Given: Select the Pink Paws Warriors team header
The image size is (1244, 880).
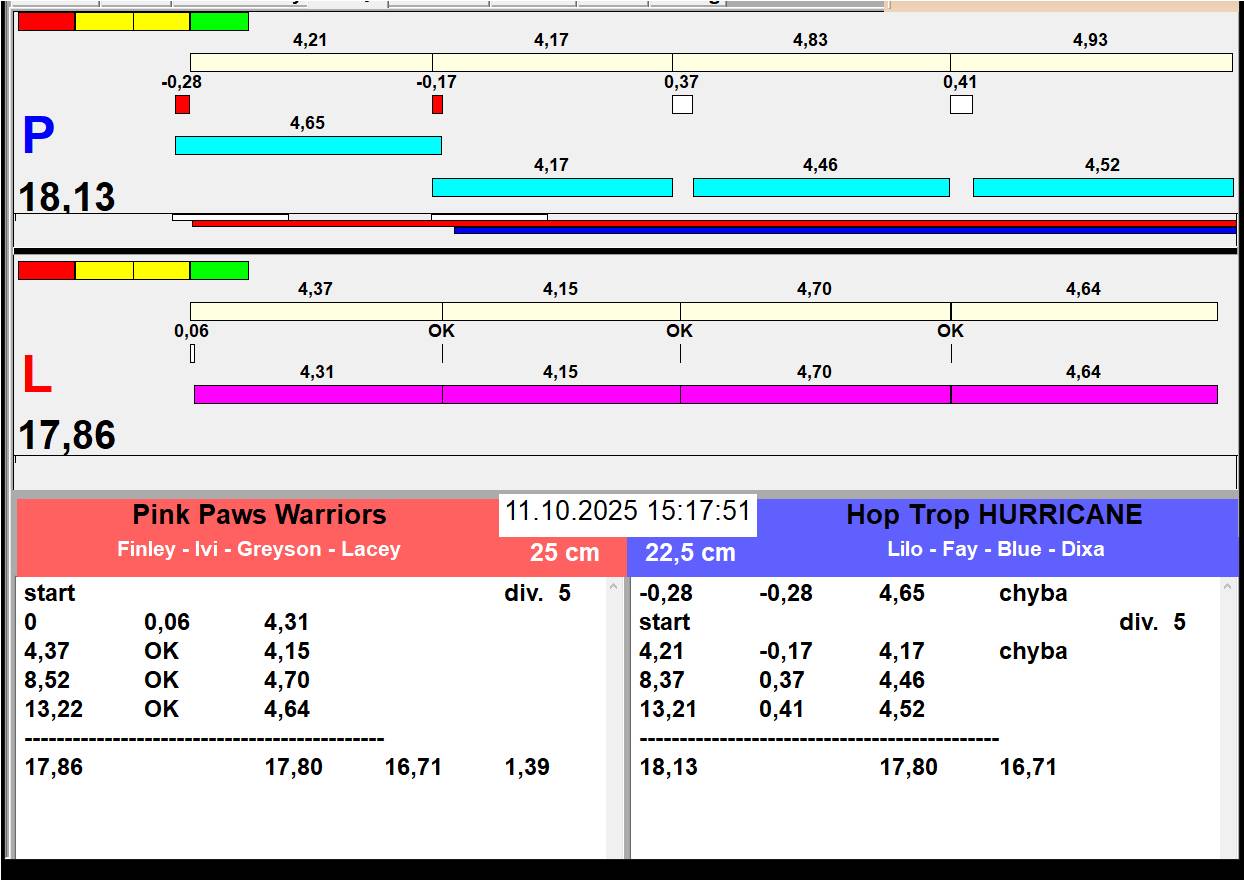Looking at the screenshot, I should 259,515.
